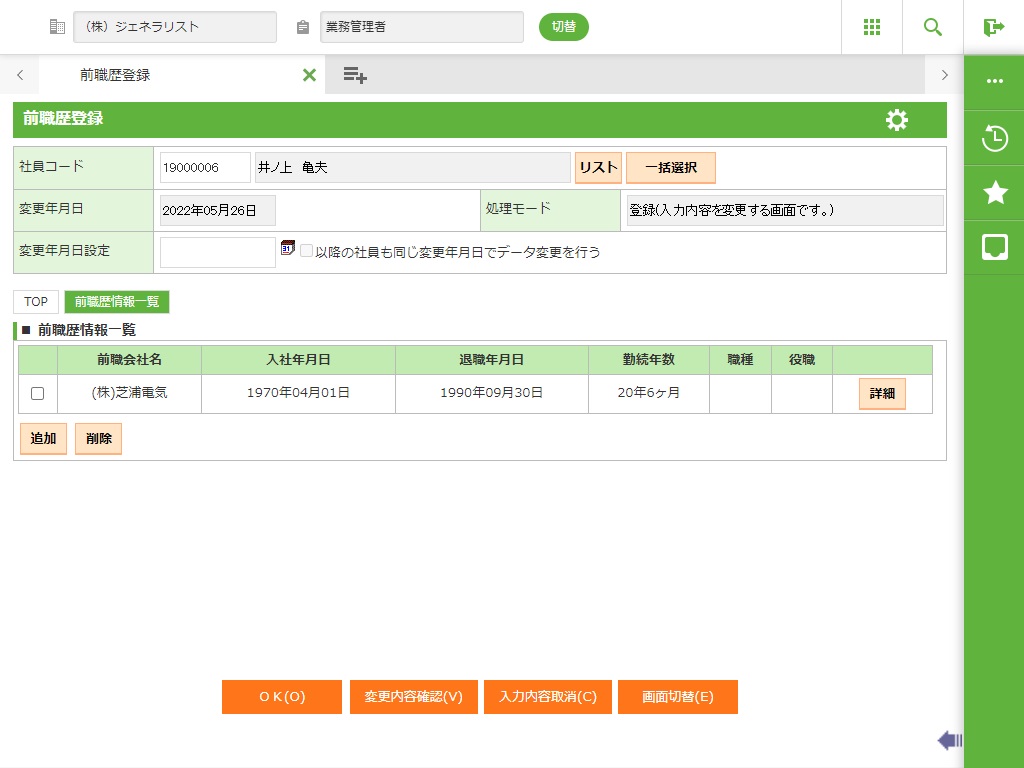Collapse side panel with purple arrow
Screen dimensions: 1024x768
tap(949, 740)
